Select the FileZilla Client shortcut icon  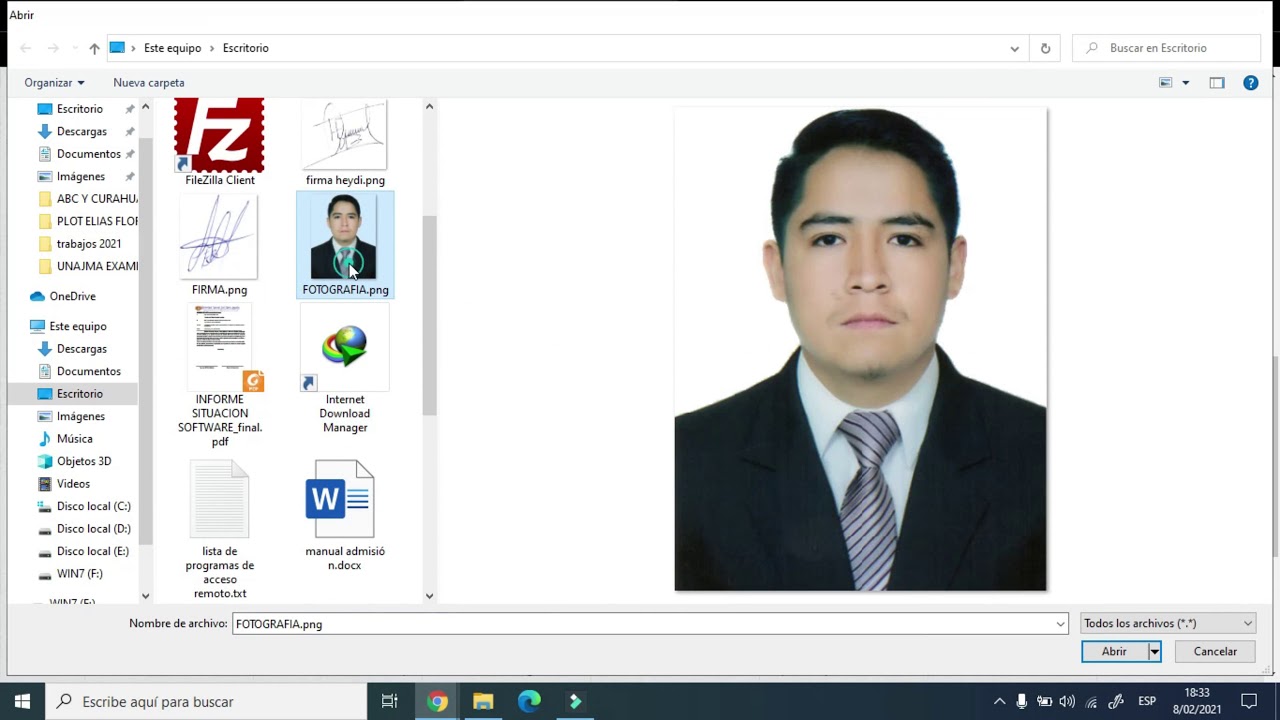(220, 136)
